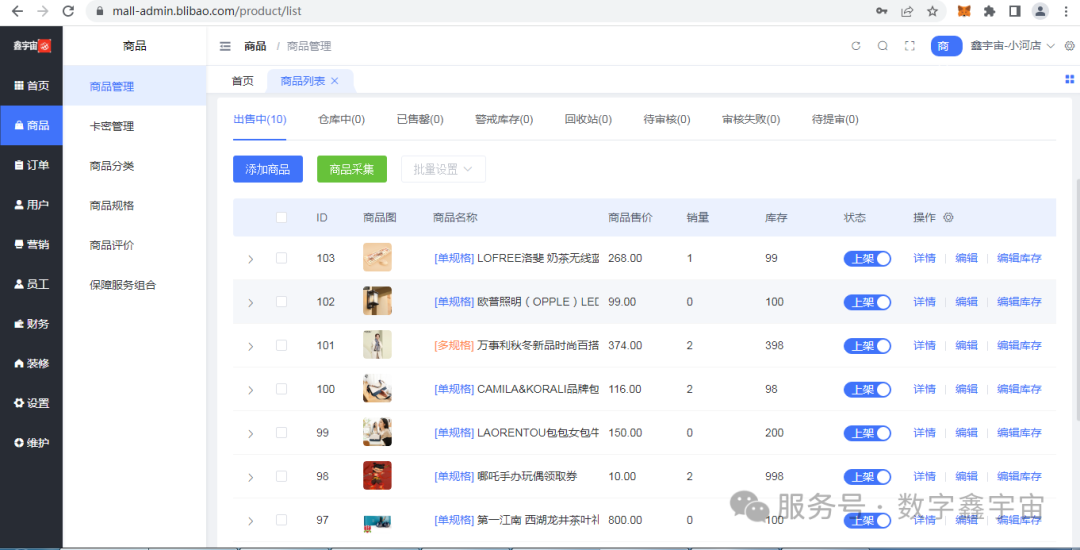Go back with browser back arrow
This screenshot has height=550, width=1080.
point(17,11)
